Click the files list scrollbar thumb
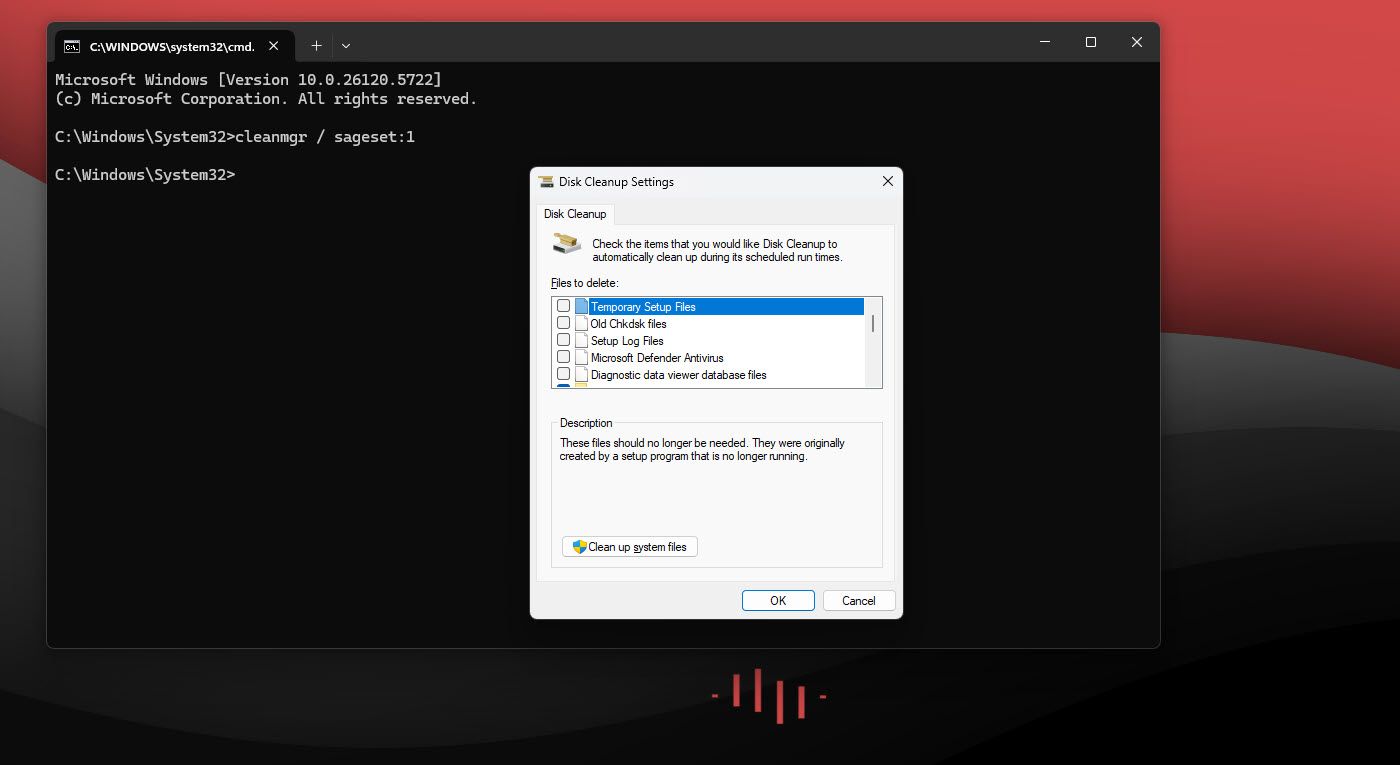The width and height of the screenshot is (1400, 765). (873, 323)
